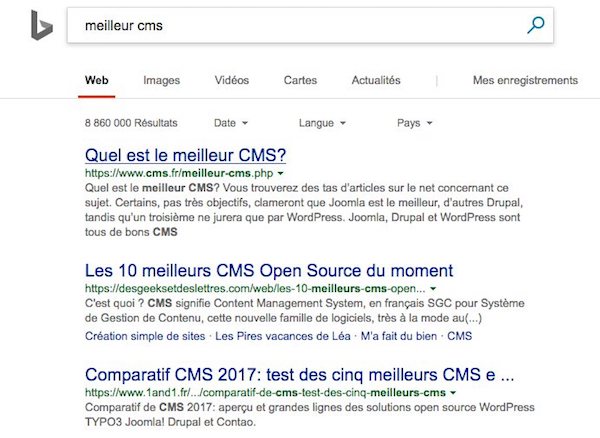The width and height of the screenshot is (600, 438).
Task: Open Mes enregistrements
Action: (525, 80)
